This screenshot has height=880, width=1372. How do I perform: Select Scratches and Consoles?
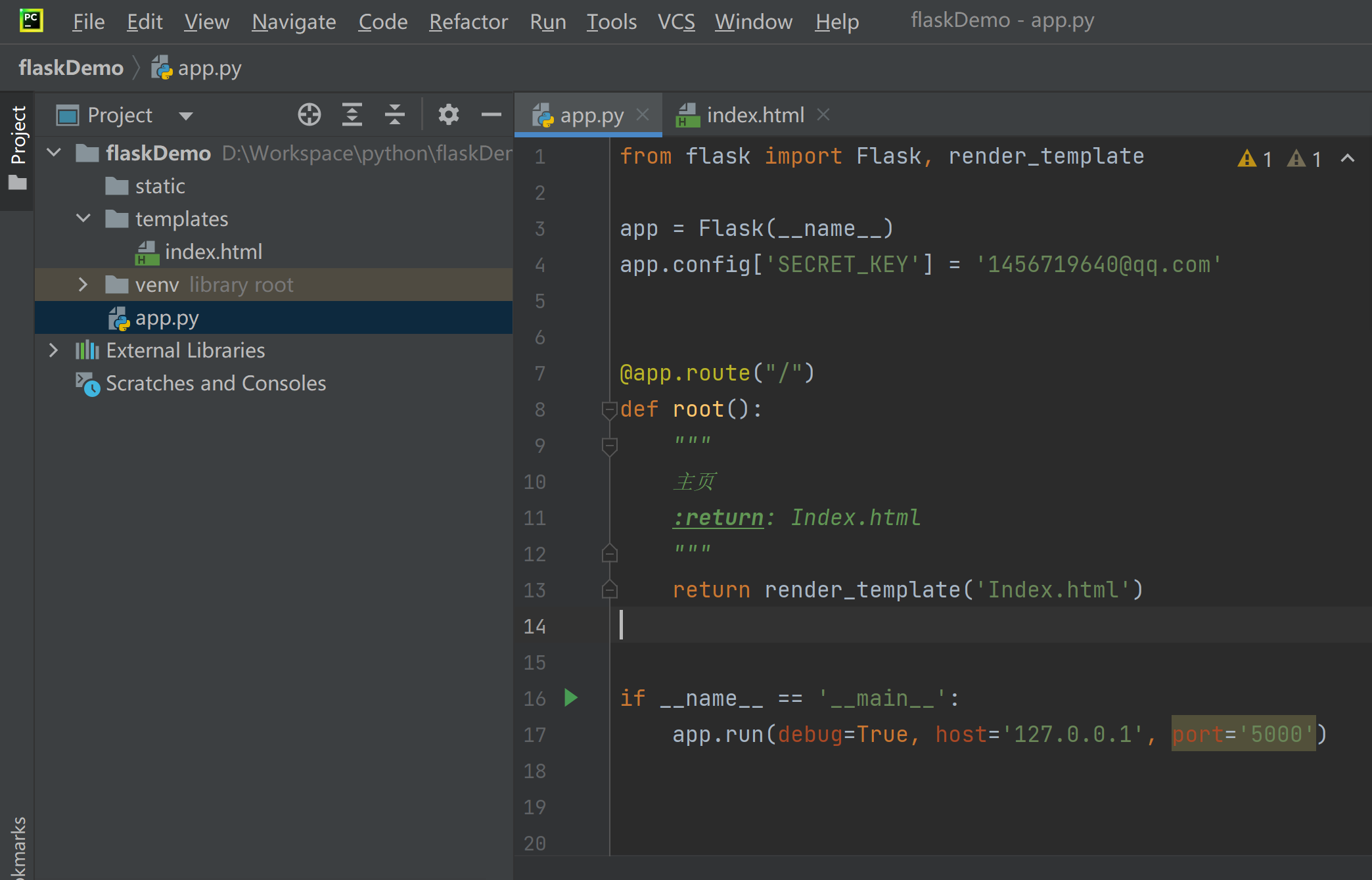[x=200, y=383]
